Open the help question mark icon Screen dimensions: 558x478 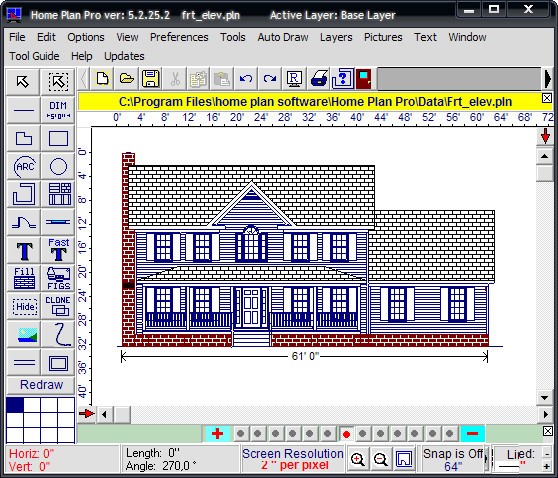342,79
